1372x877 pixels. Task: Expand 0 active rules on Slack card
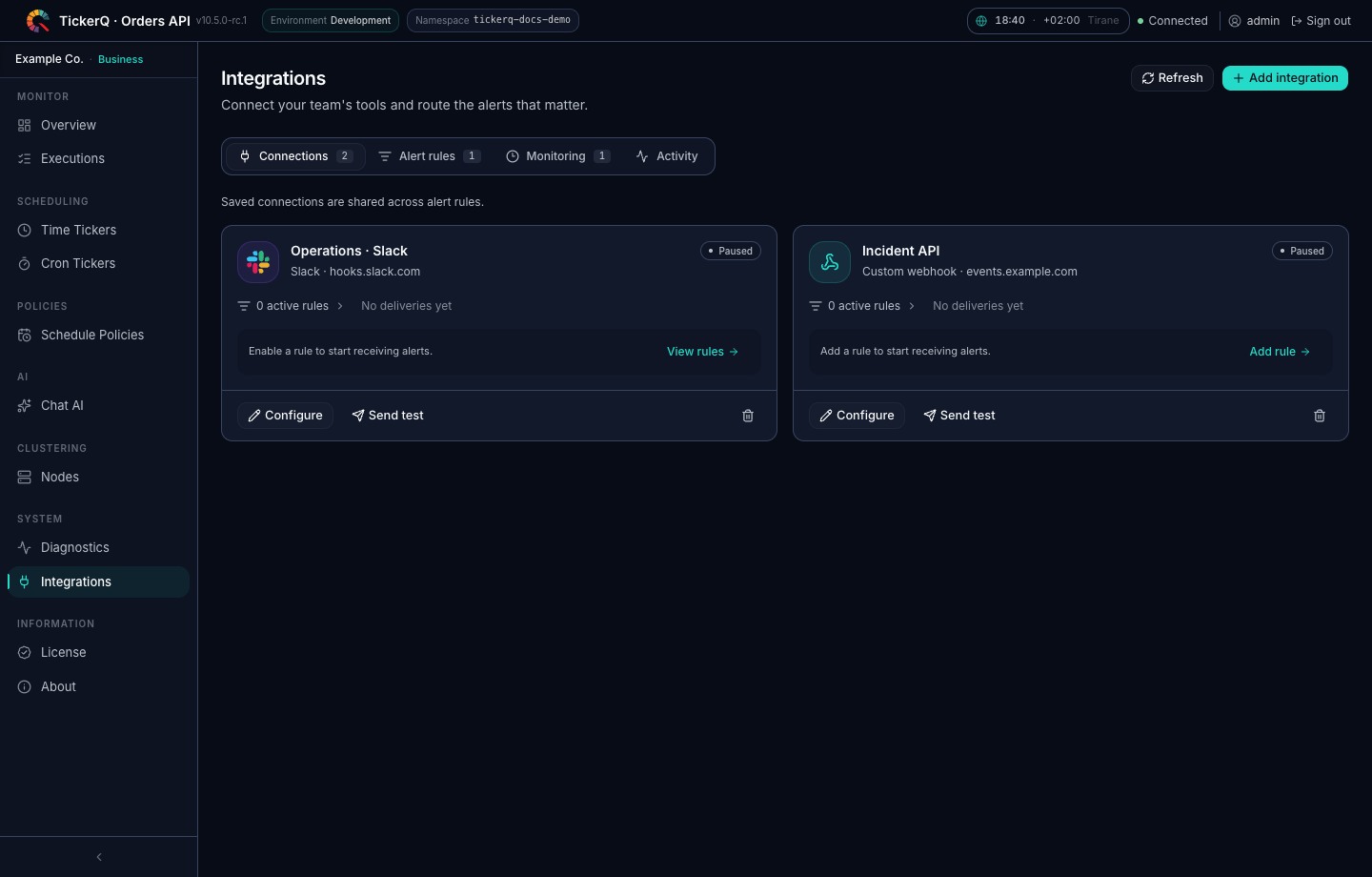click(x=291, y=306)
